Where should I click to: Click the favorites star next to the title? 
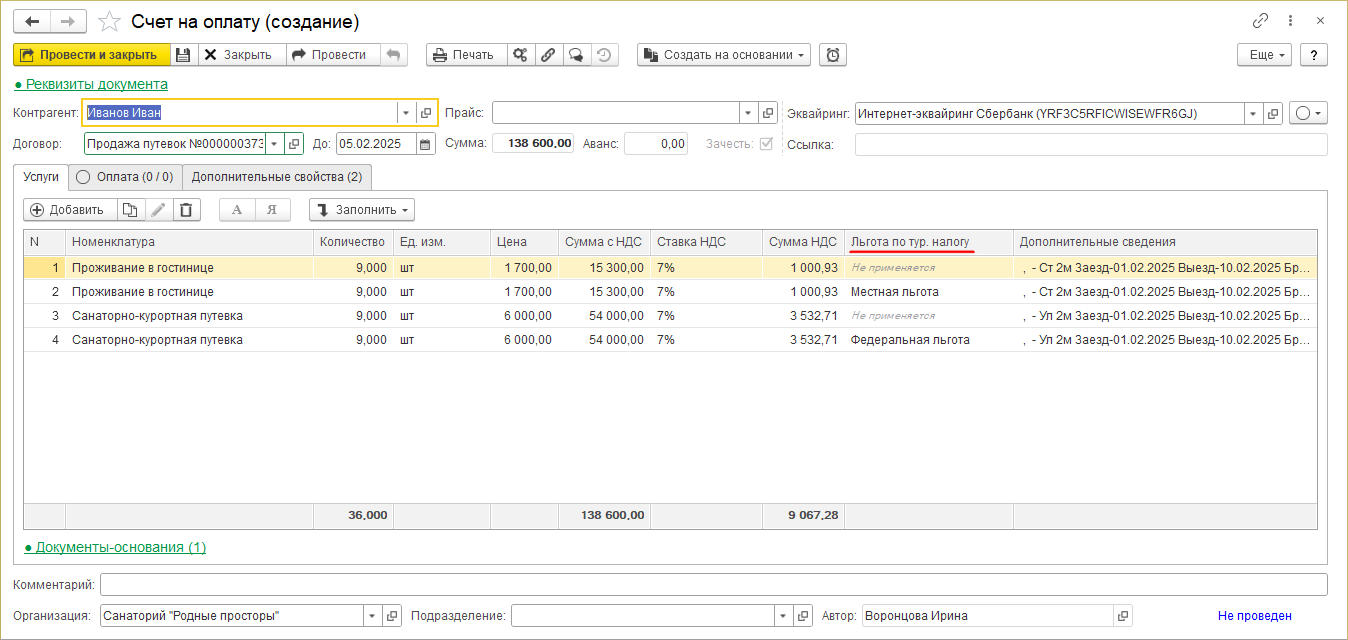pyautogui.click(x=111, y=22)
